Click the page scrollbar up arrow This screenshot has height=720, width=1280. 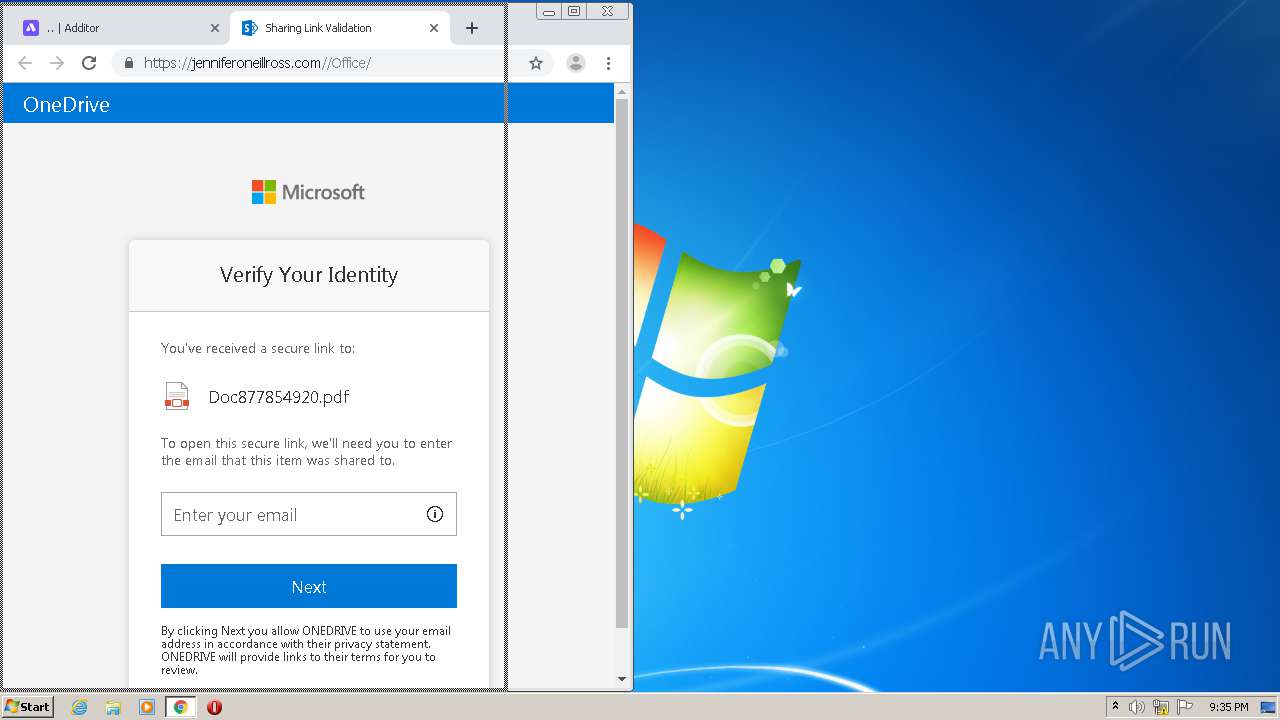622,92
